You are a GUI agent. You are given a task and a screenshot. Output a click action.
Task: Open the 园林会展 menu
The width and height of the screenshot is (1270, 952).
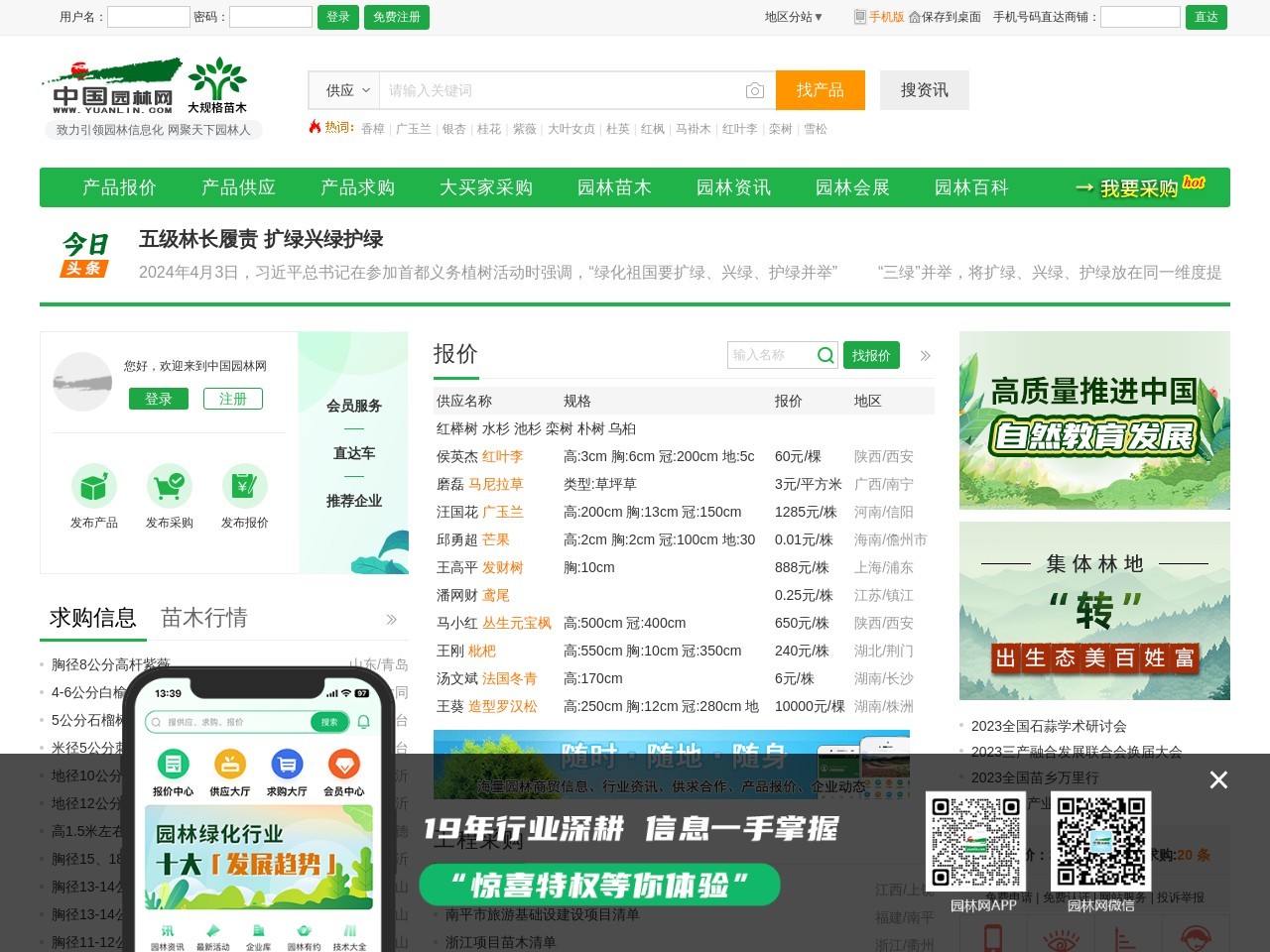pos(852,187)
